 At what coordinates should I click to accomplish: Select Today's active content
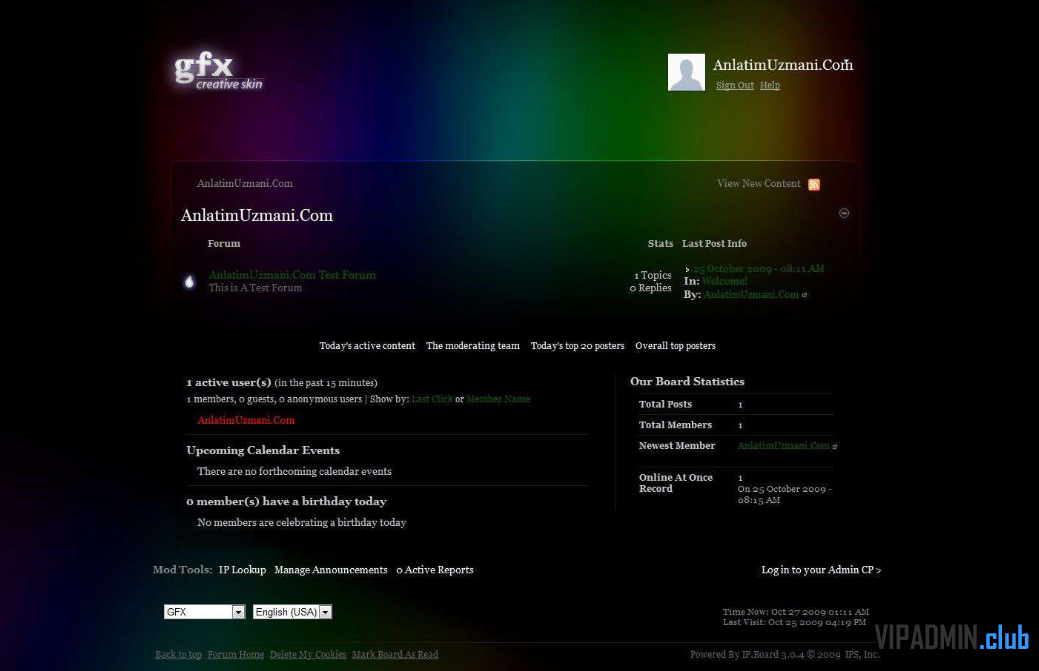pos(367,346)
